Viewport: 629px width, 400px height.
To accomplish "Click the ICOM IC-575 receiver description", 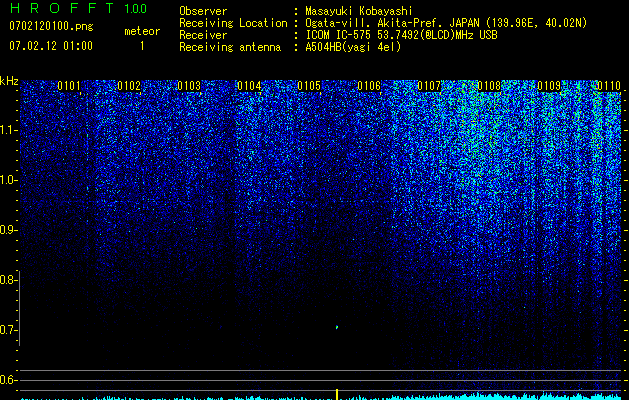I will tap(401, 35).
